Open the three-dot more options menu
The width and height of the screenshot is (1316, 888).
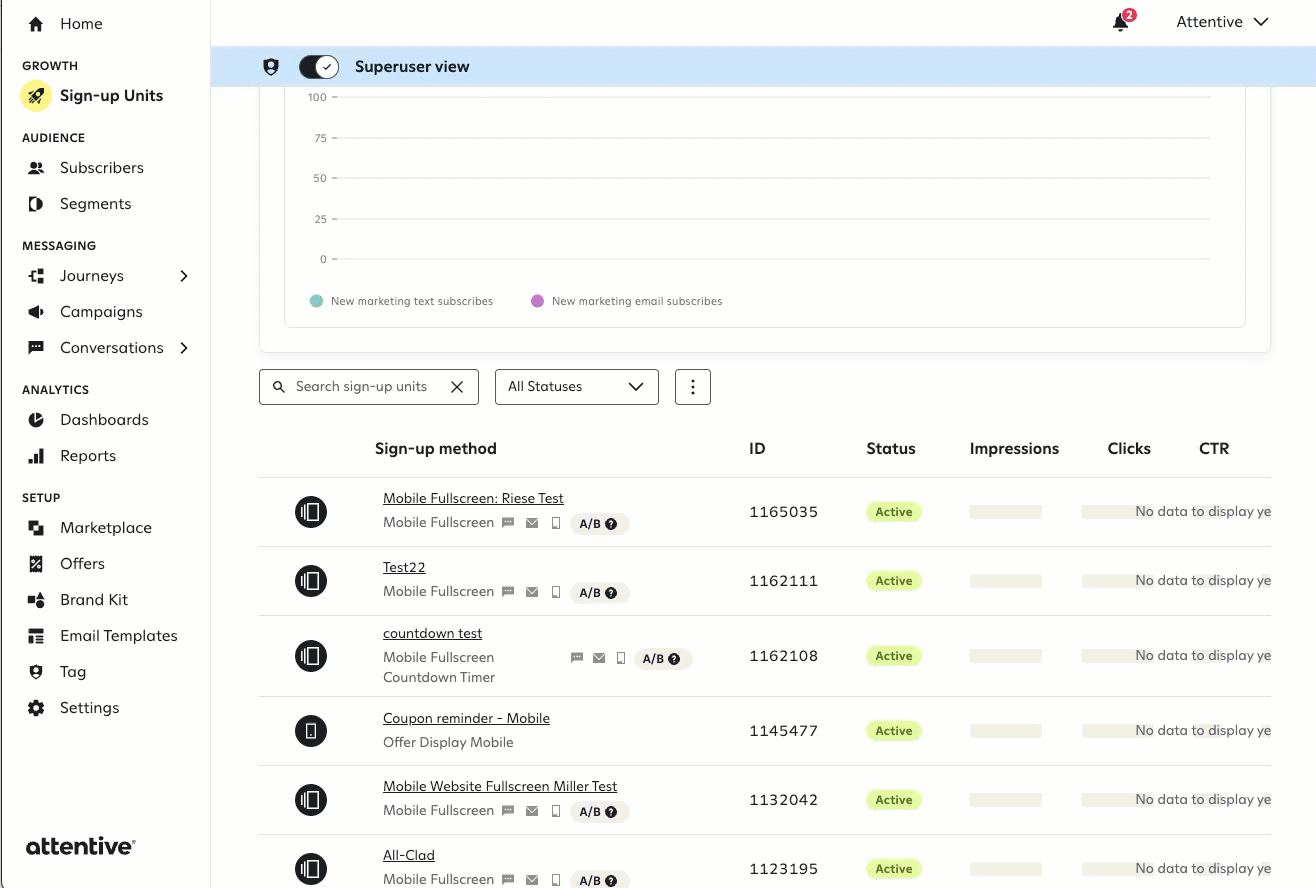[693, 387]
